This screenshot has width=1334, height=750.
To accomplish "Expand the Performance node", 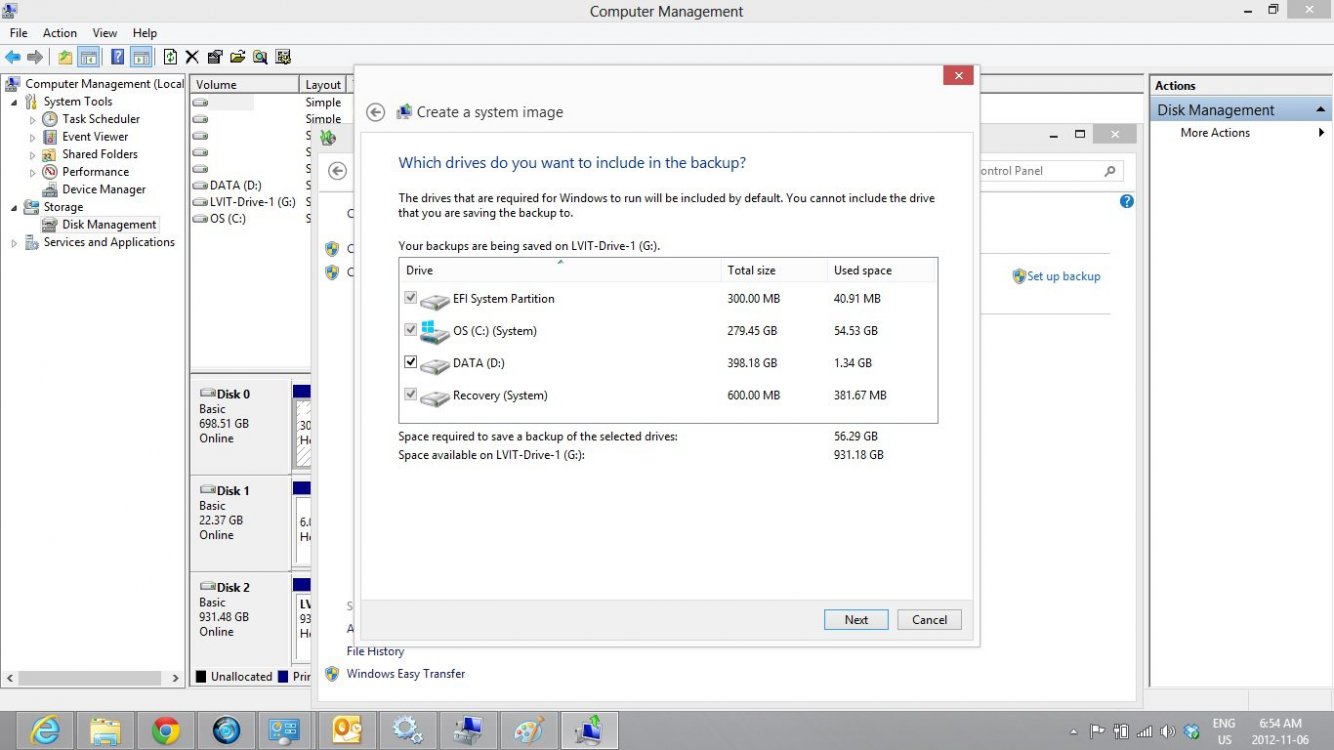I will point(32,172).
